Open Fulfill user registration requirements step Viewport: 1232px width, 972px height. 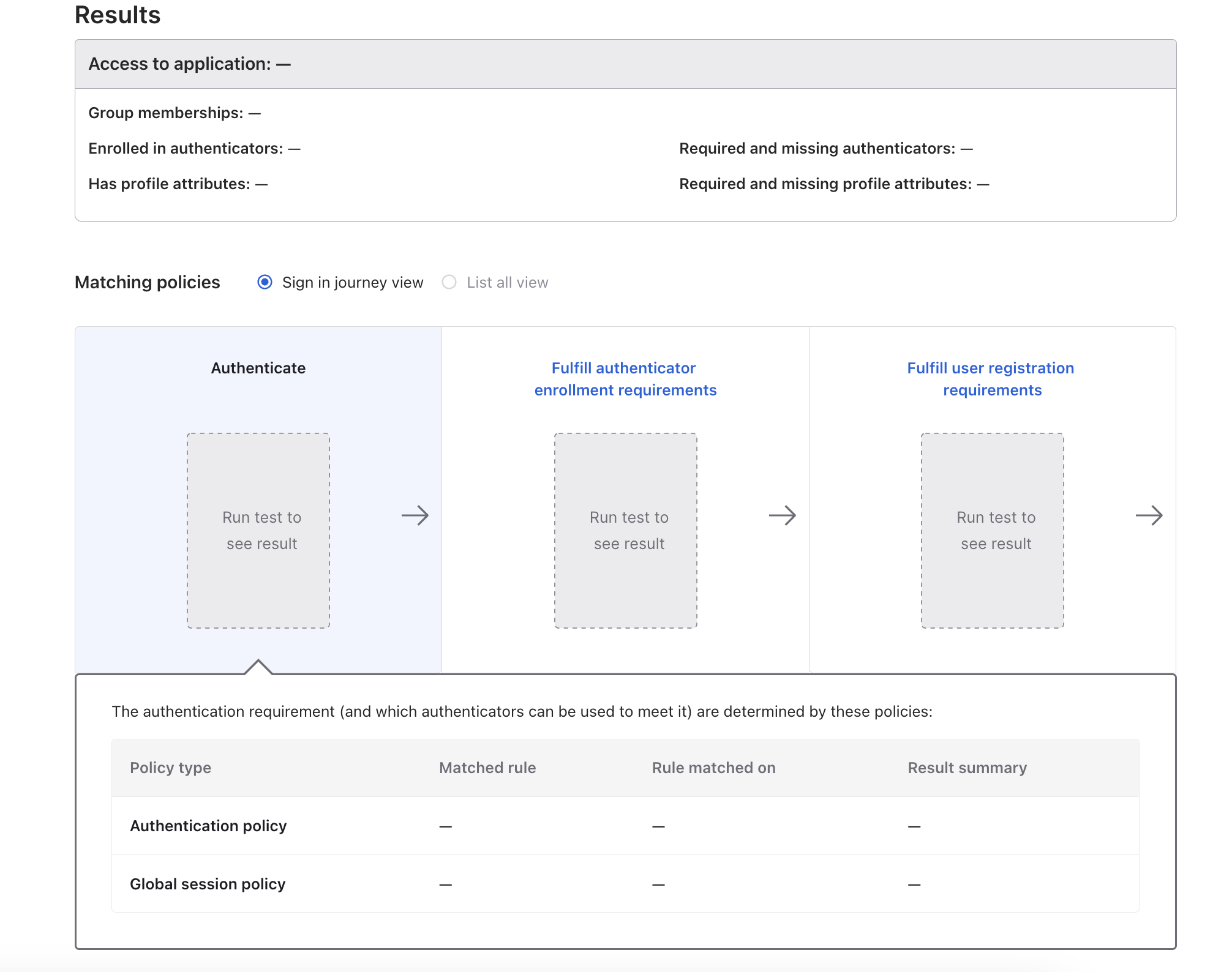991,379
